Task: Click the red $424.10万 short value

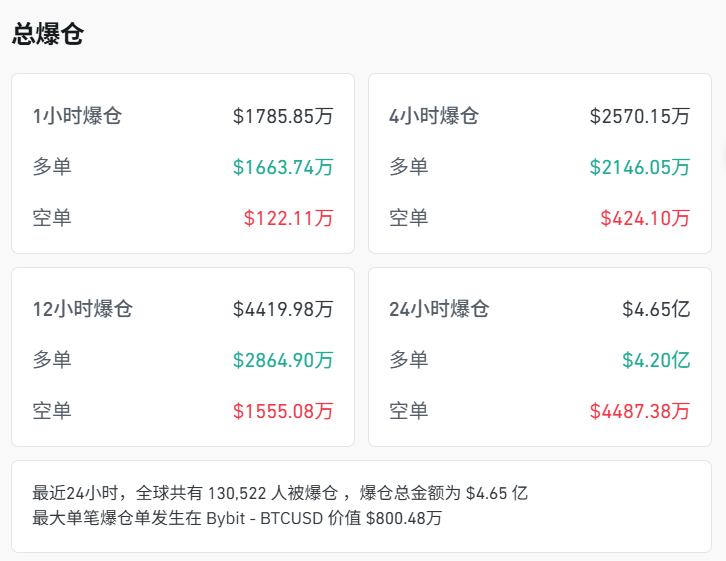Action: tap(645, 217)
